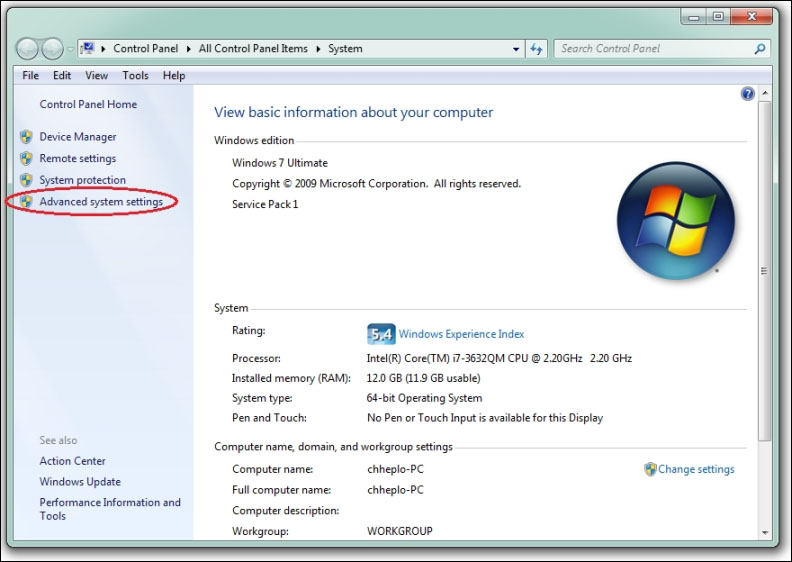Click the shield icon beside System protection
The height and width of the screenshot is (562, 792).
tap(26, 180)
